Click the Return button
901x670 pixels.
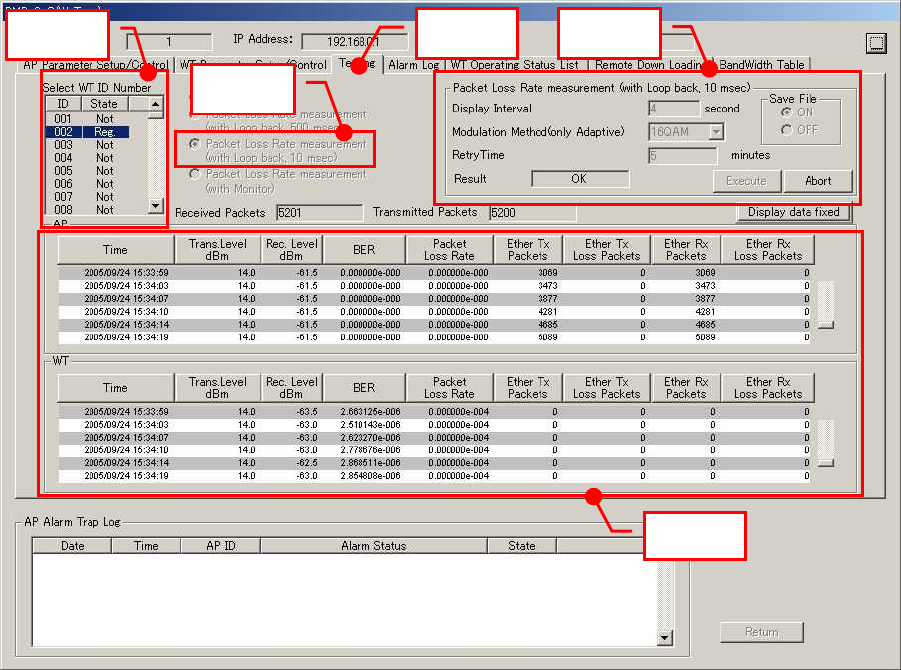coord(761,632)
